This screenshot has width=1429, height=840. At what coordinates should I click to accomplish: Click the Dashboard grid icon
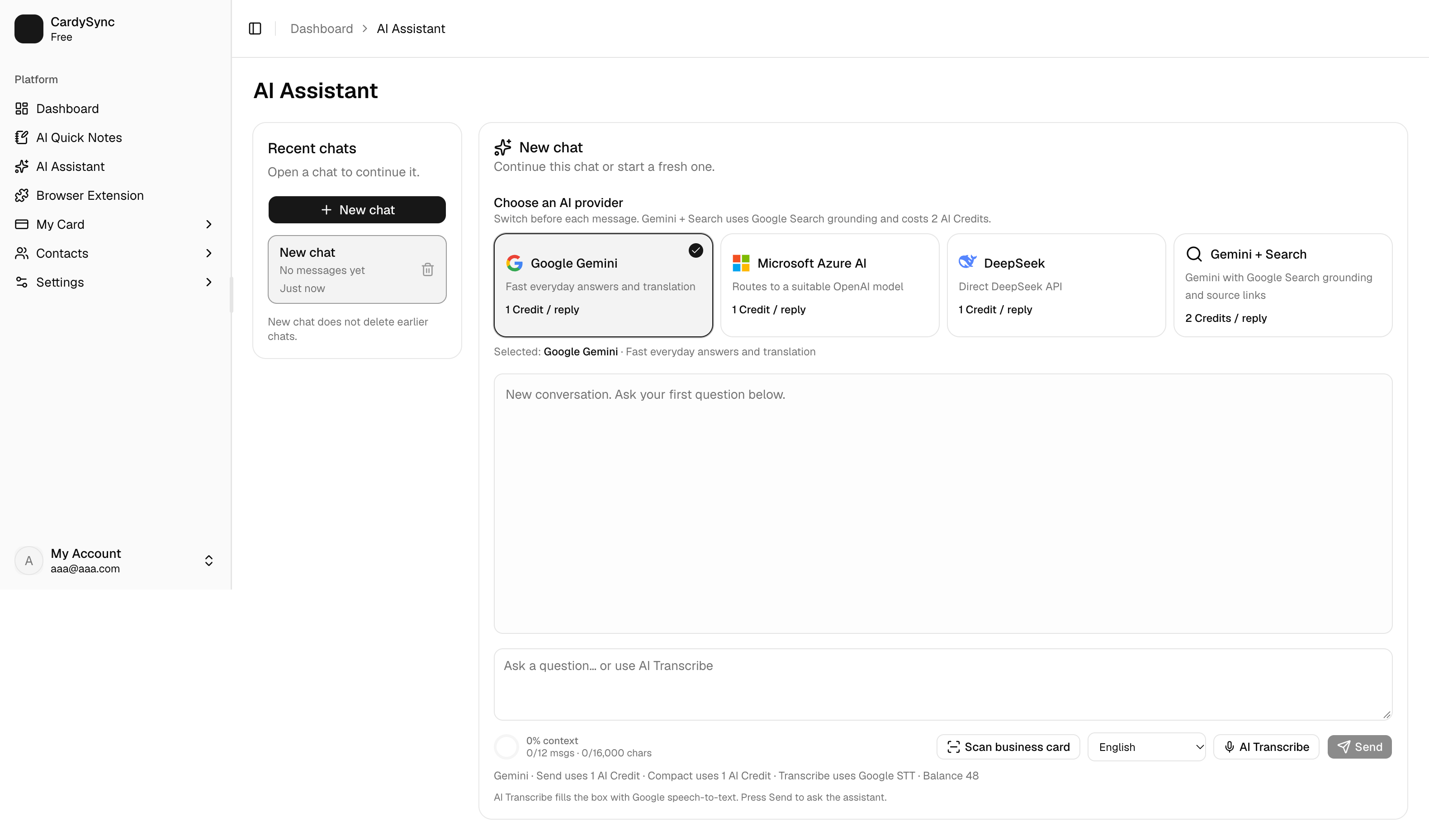[22, 108]
